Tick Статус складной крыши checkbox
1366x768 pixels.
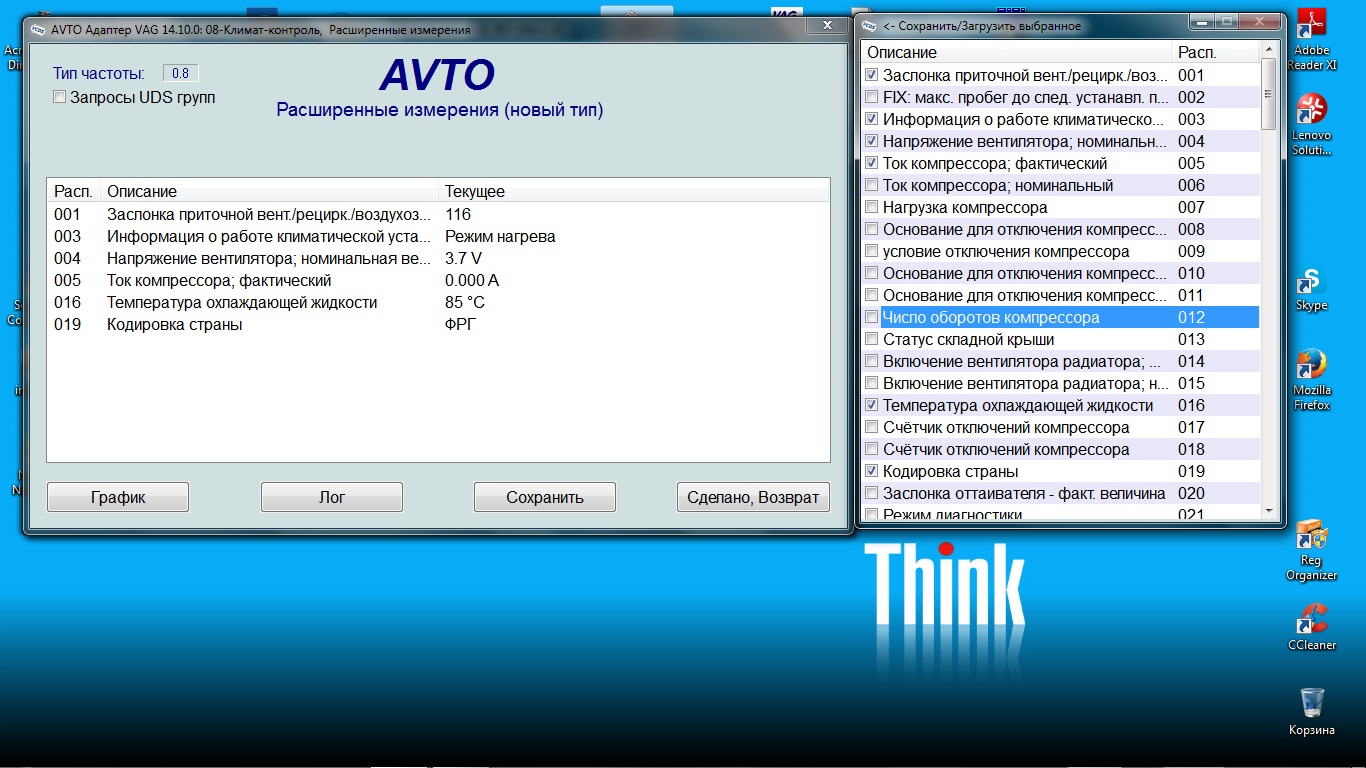872,339
